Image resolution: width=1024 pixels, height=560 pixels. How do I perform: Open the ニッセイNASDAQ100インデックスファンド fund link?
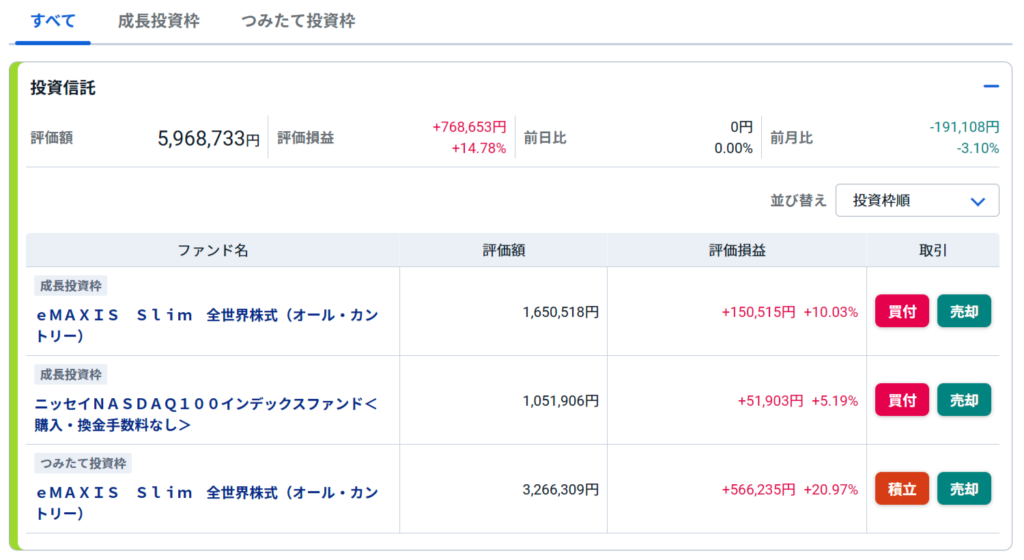pos(206,414)
